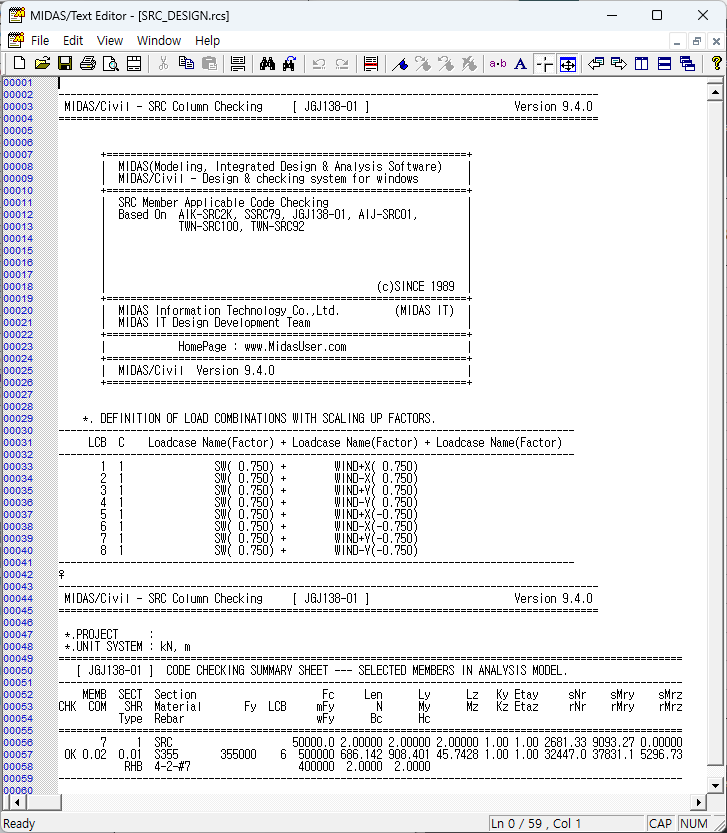Open the File menu

(40, 40)
